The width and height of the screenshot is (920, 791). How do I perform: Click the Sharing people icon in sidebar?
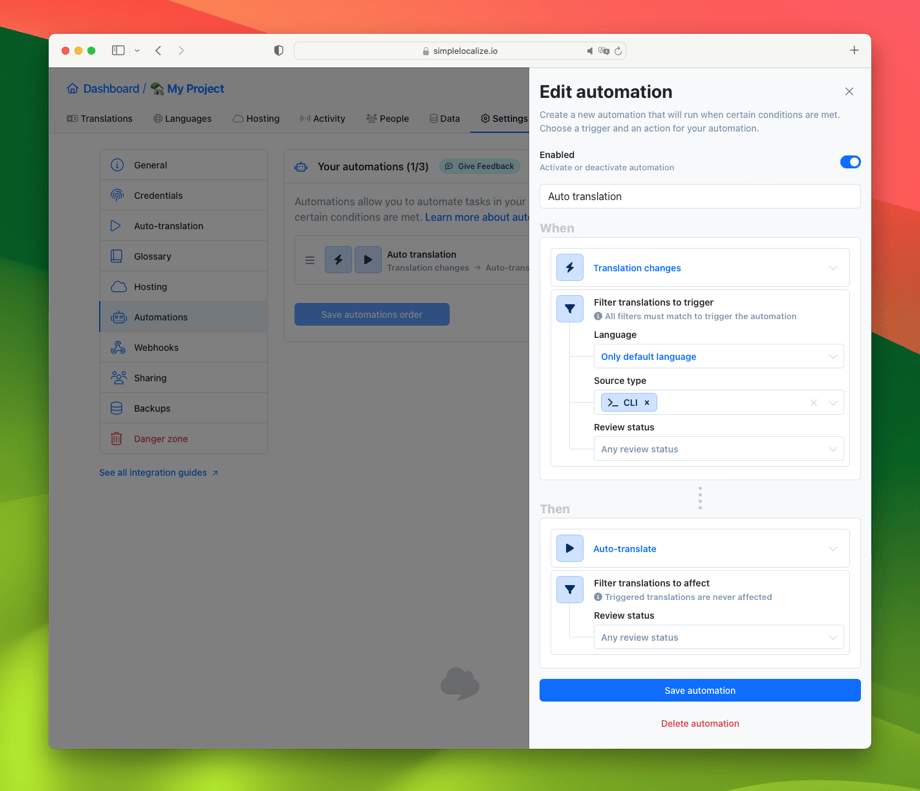(x=119, y=378)
